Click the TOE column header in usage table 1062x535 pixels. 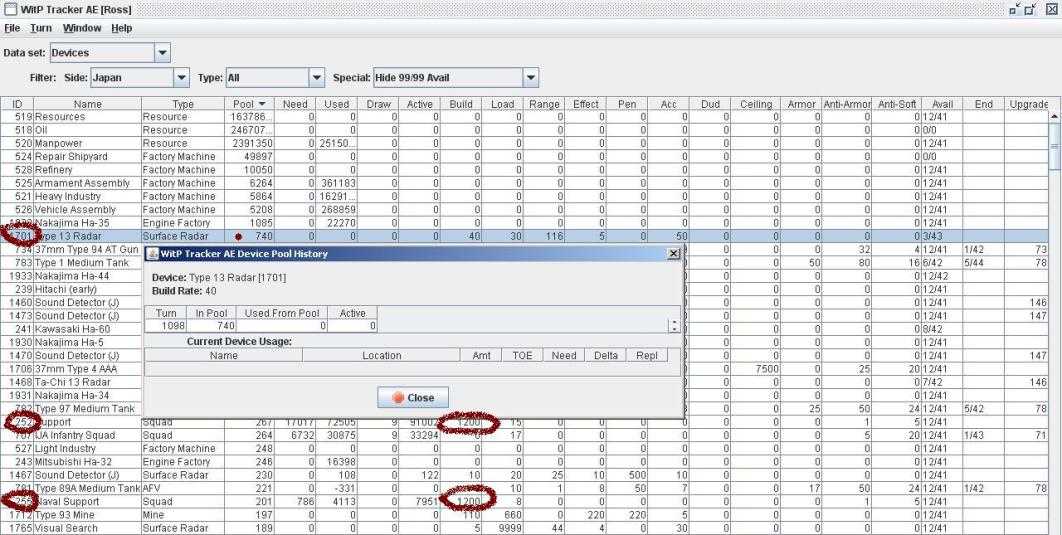(522, 355)
